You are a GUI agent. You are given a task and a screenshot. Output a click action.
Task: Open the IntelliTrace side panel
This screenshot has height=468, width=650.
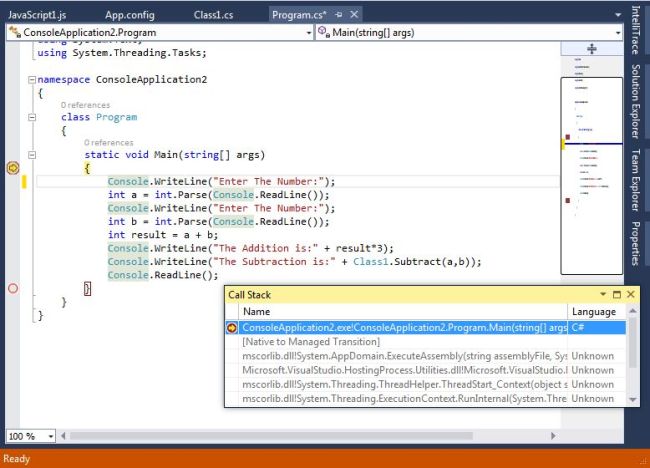(x=635, y=29)
